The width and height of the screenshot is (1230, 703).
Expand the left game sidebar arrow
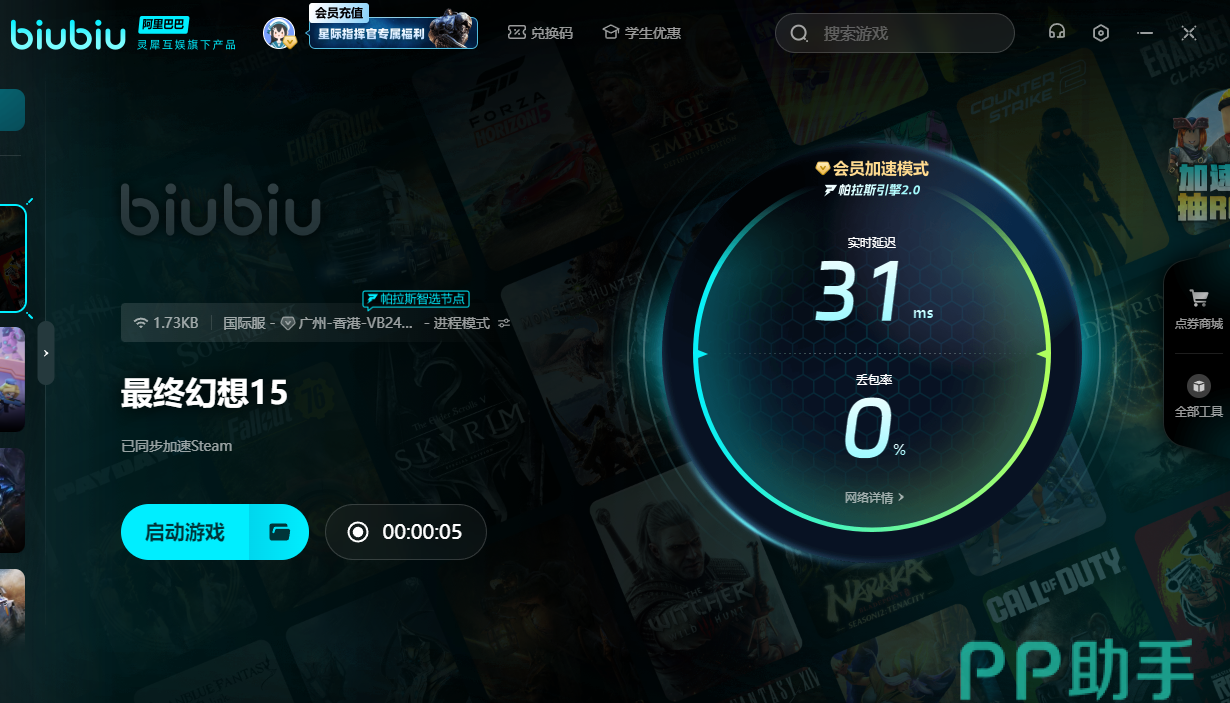pyautogui.click(x=46, y=353)
